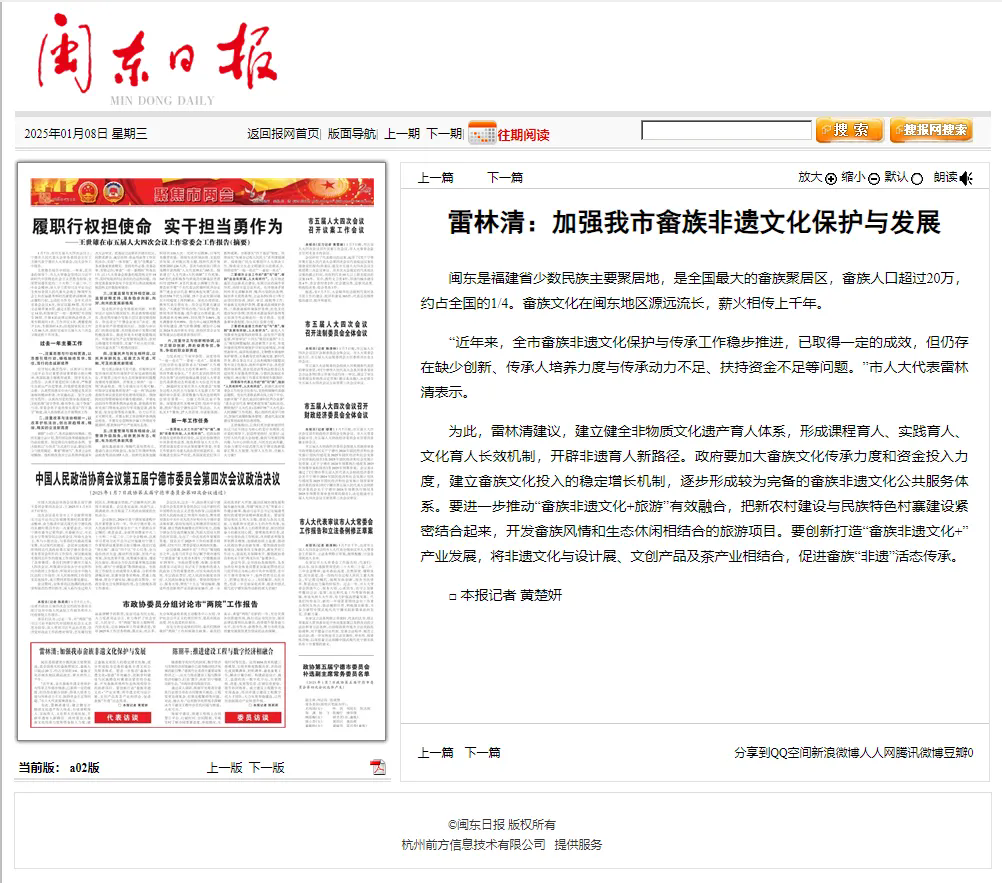Click 上一篇 in the toolbar with zoom controls
Screen dimensions: 1002x883
[x=435, y=178]
